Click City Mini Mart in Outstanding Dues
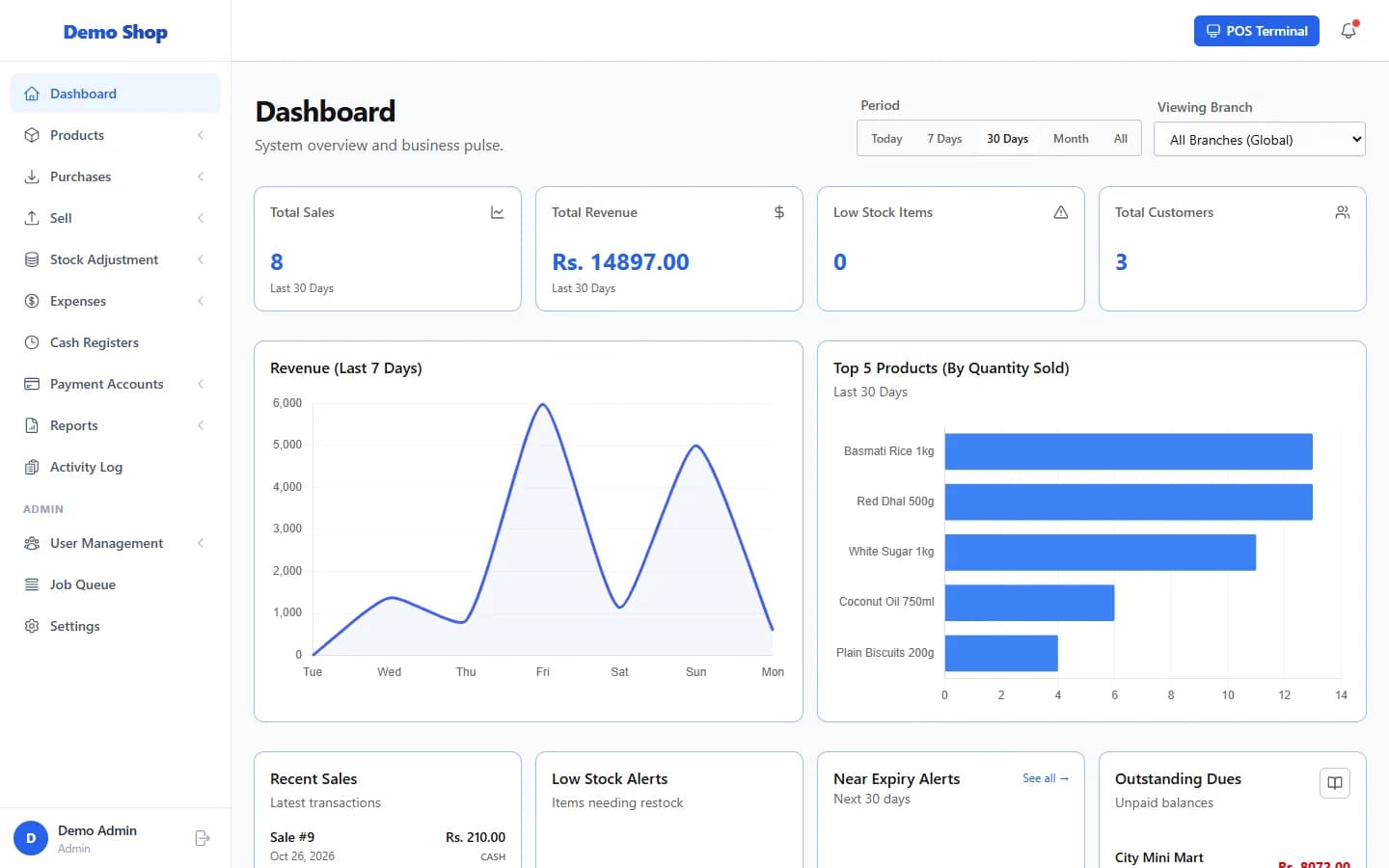Viewport: 1389px width, 868px height. [1159, 857]
